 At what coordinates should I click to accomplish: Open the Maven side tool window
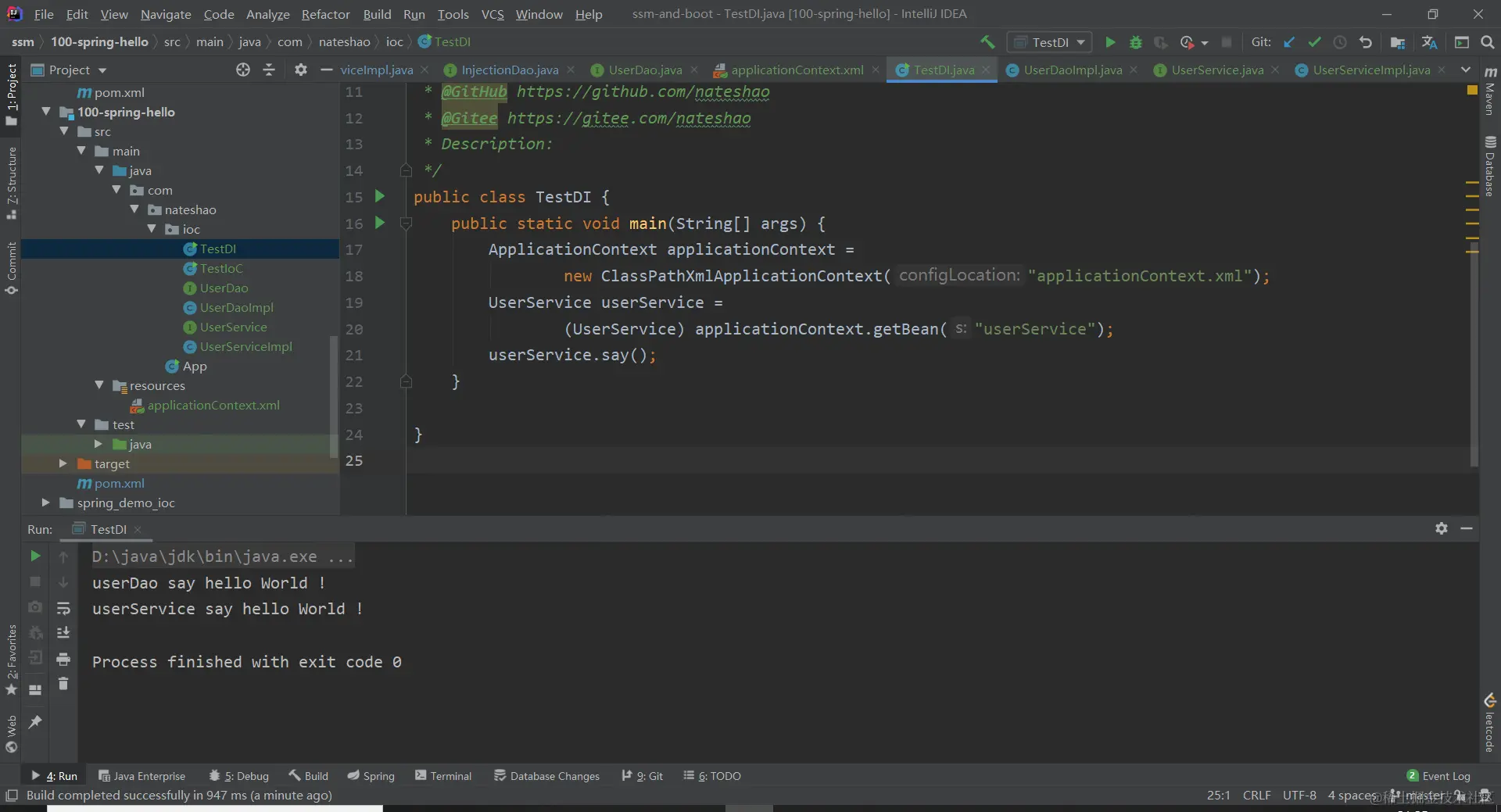1490,91
